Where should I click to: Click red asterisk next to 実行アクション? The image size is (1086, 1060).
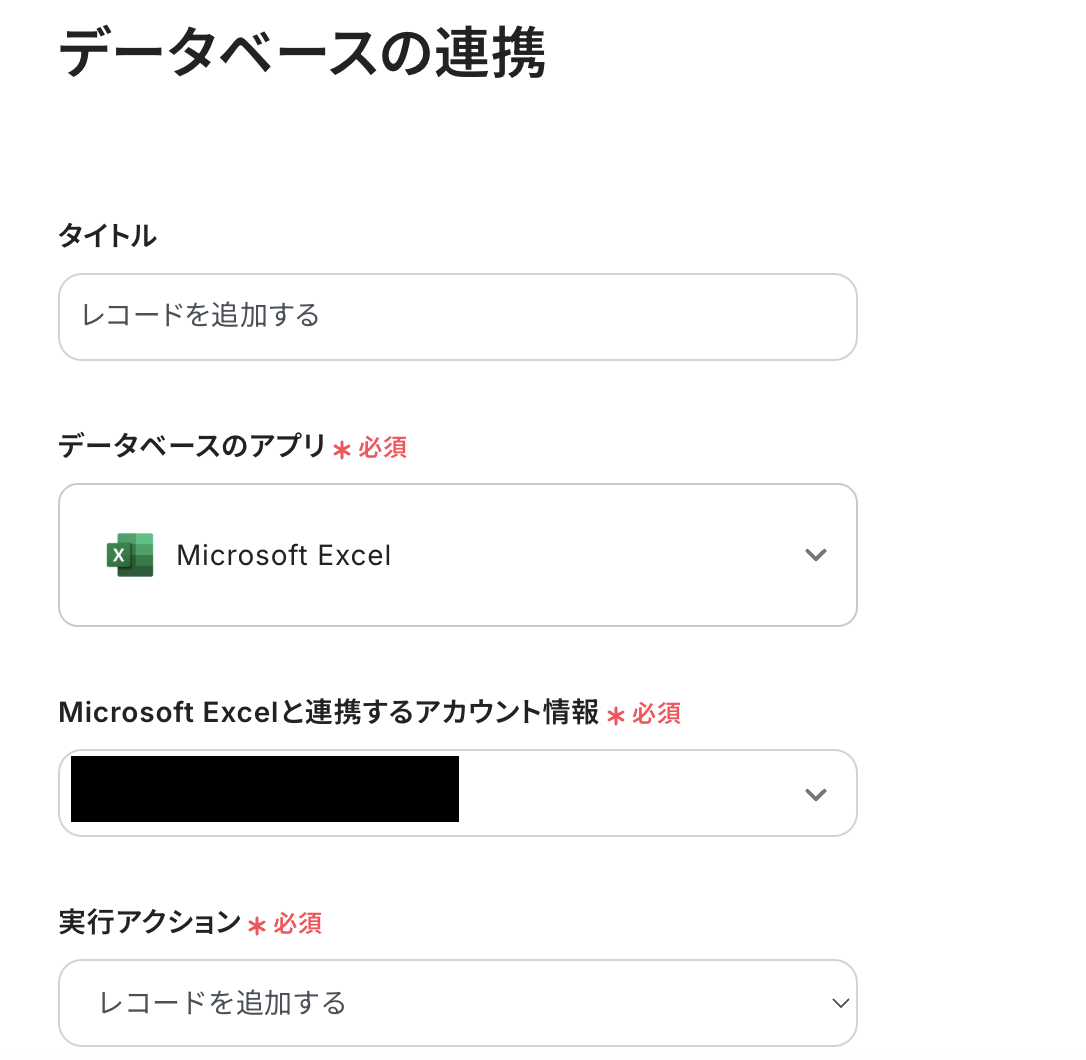pos(256,926)
